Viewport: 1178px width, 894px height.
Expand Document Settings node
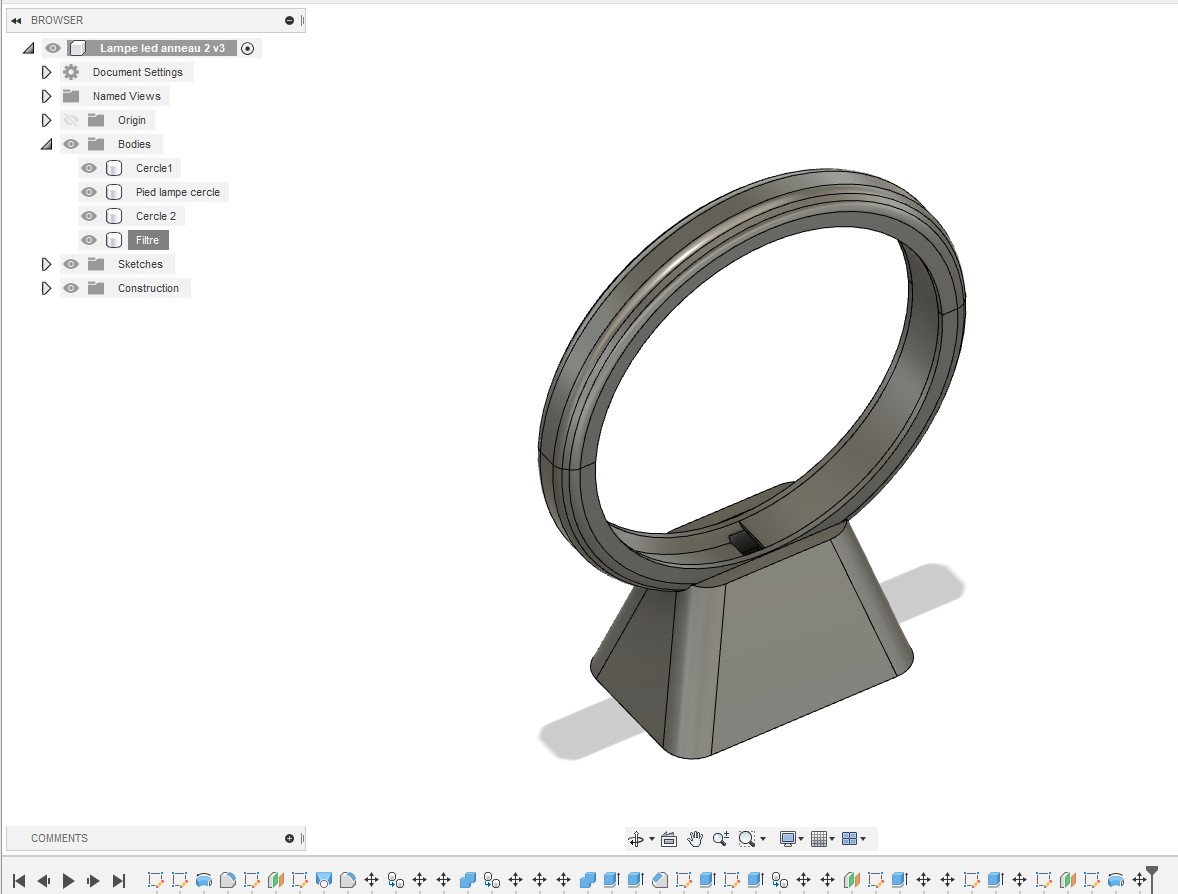click(46, 72)
